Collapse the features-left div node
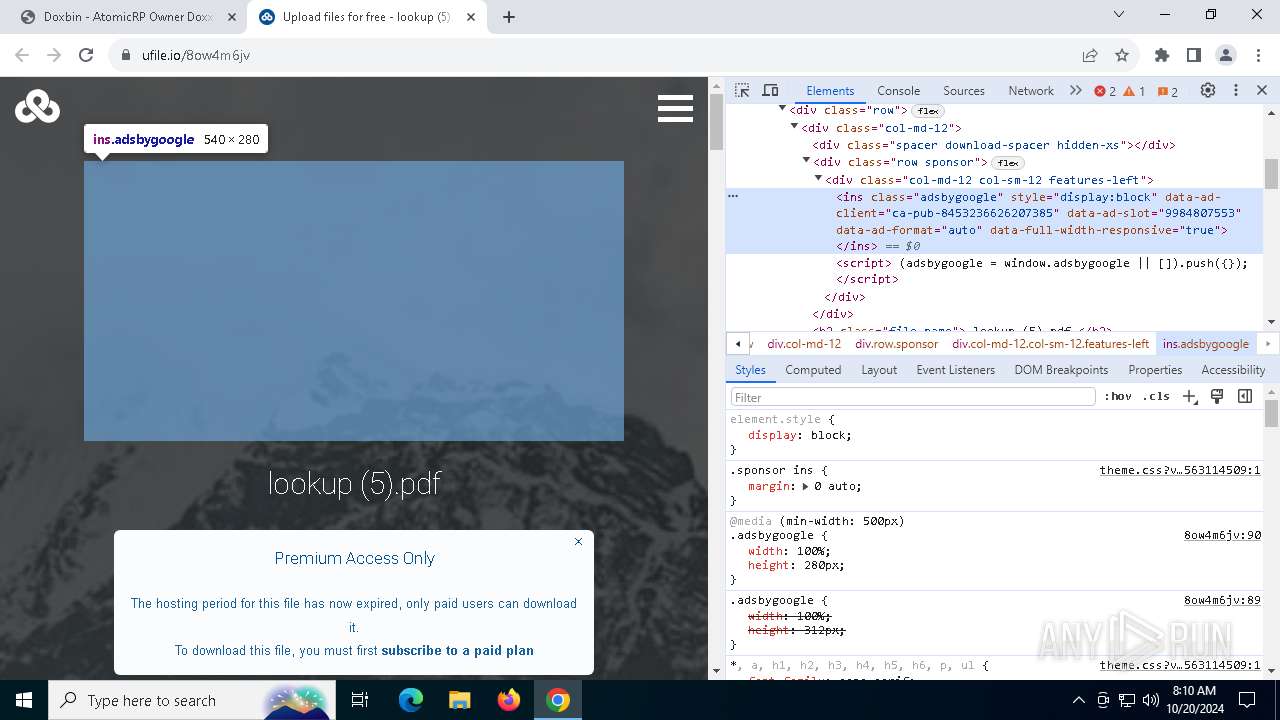This screenshot has width=1280, height=720. (x=819, y=180)
